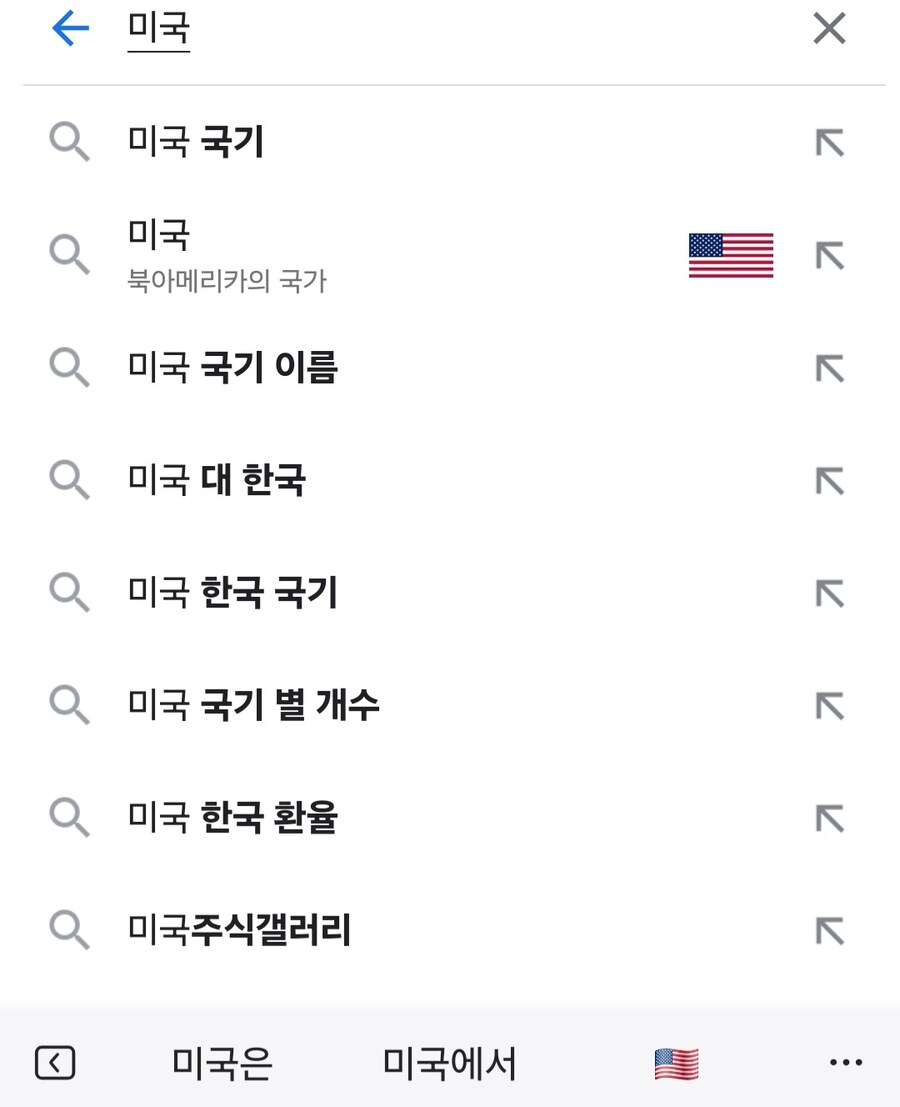This screenshot has height=1107, width=900.
Task: Tap the query-insert arrow for 미국 국기 이름
Action: 828,368
